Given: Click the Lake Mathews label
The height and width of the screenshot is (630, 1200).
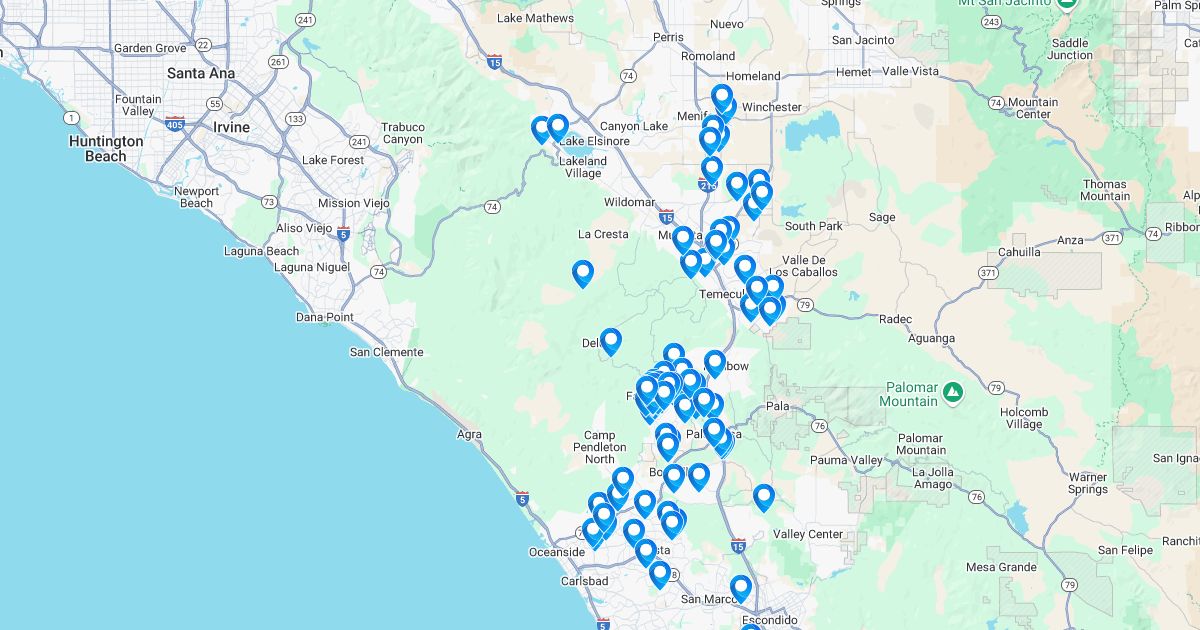Looking at the screenshot, I should pyautogui.click(x=535, y=18).
